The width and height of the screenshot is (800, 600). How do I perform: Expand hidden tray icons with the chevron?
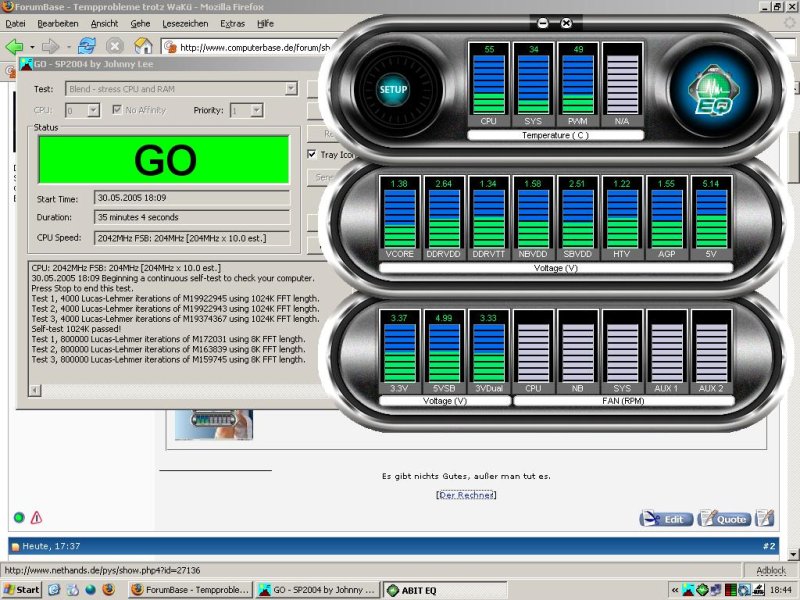coord(674,590)
